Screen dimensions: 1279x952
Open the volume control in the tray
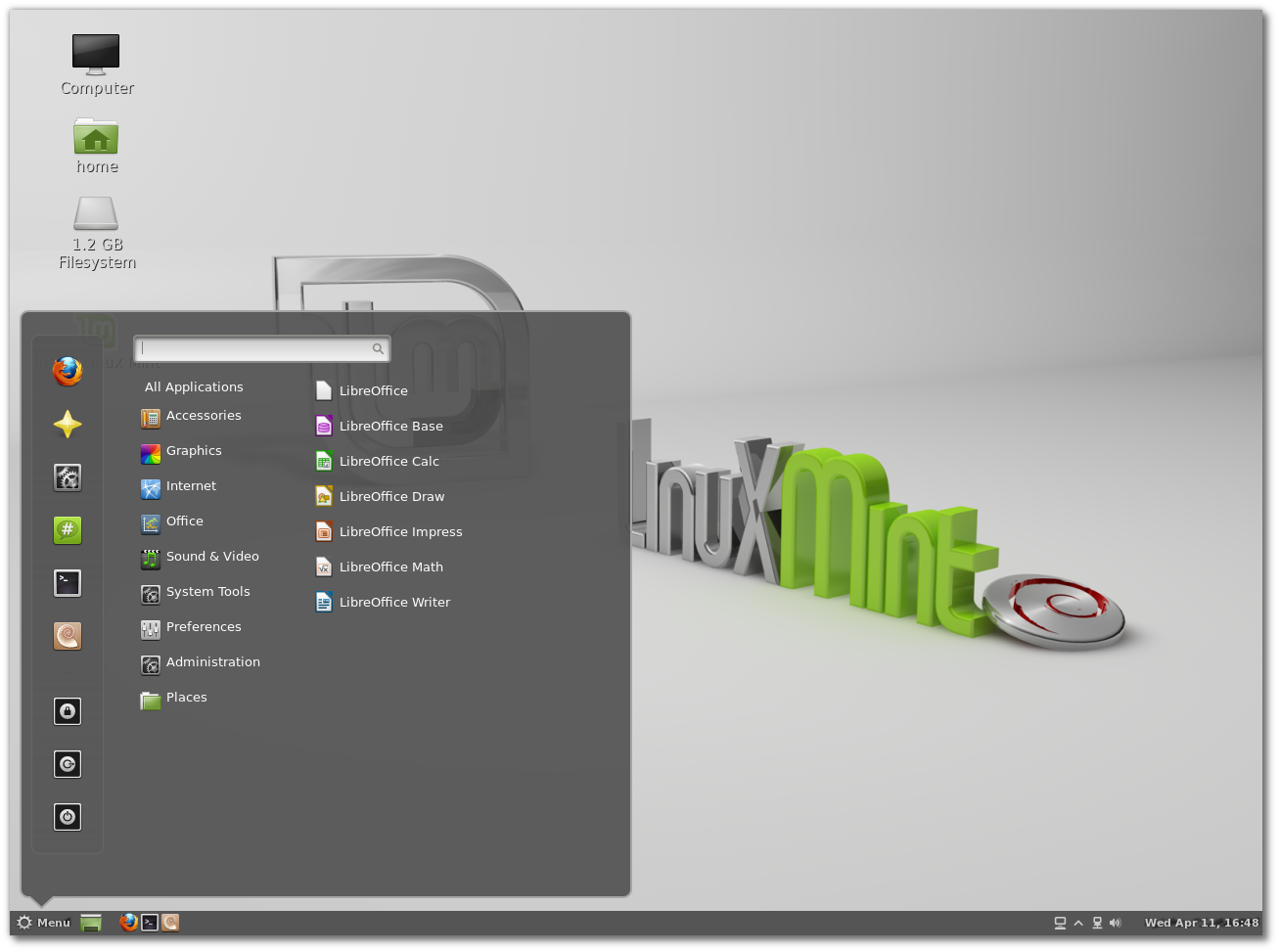pos(1116,922)
